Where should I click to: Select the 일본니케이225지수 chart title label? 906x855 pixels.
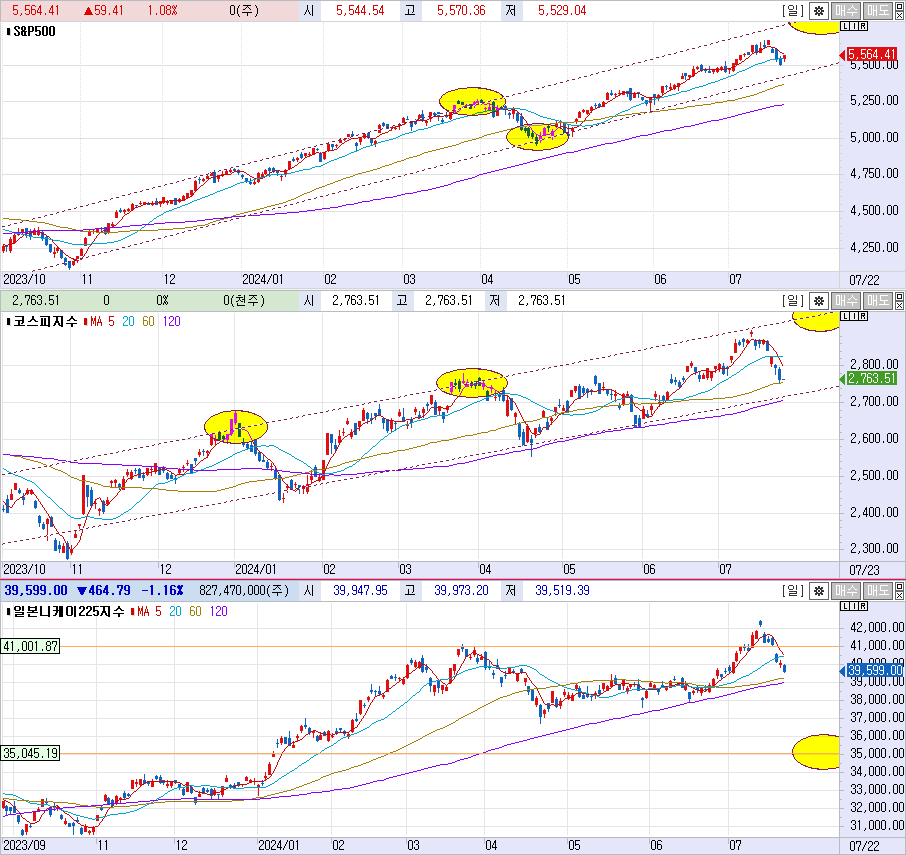(69, 611)
